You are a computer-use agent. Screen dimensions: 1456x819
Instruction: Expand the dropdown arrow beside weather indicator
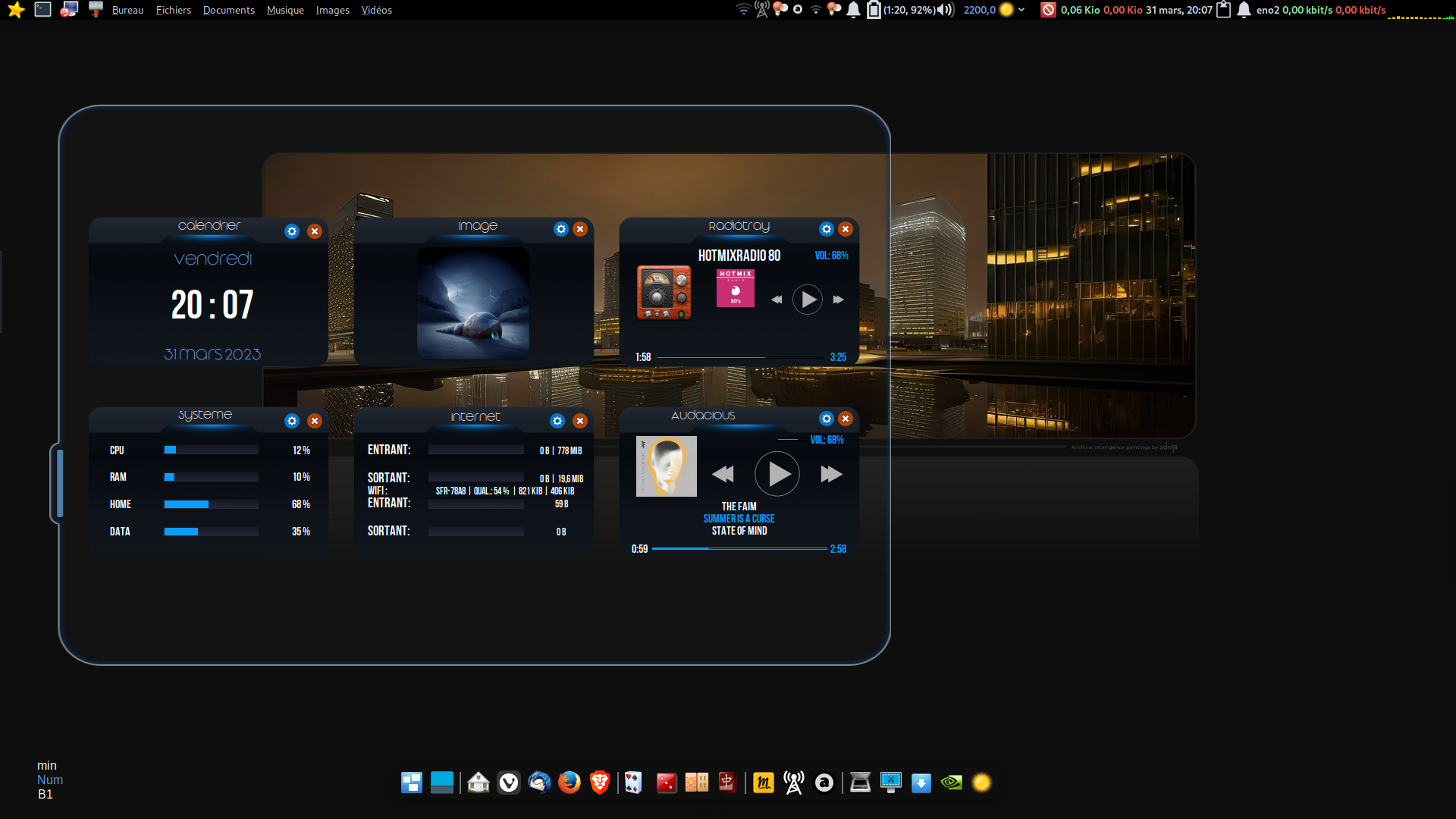[x=1021, y=10]
